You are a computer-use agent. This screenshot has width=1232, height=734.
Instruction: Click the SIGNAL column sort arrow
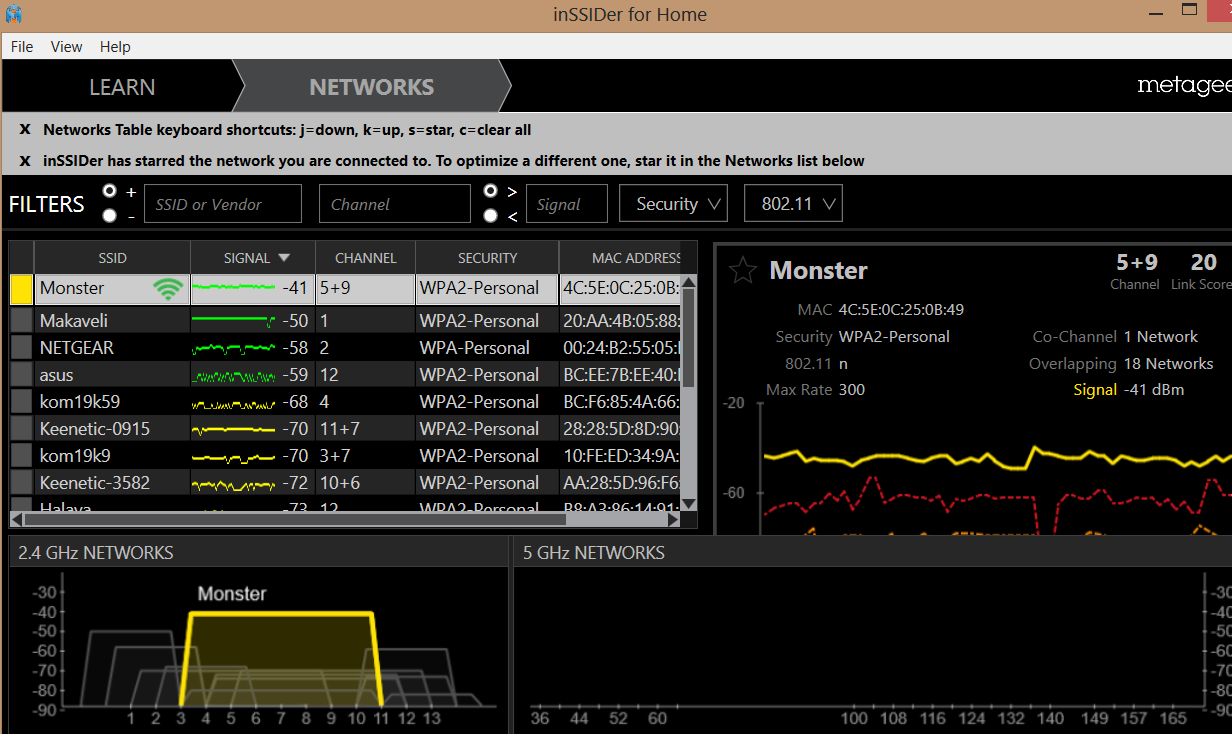[x=284, y=258]
